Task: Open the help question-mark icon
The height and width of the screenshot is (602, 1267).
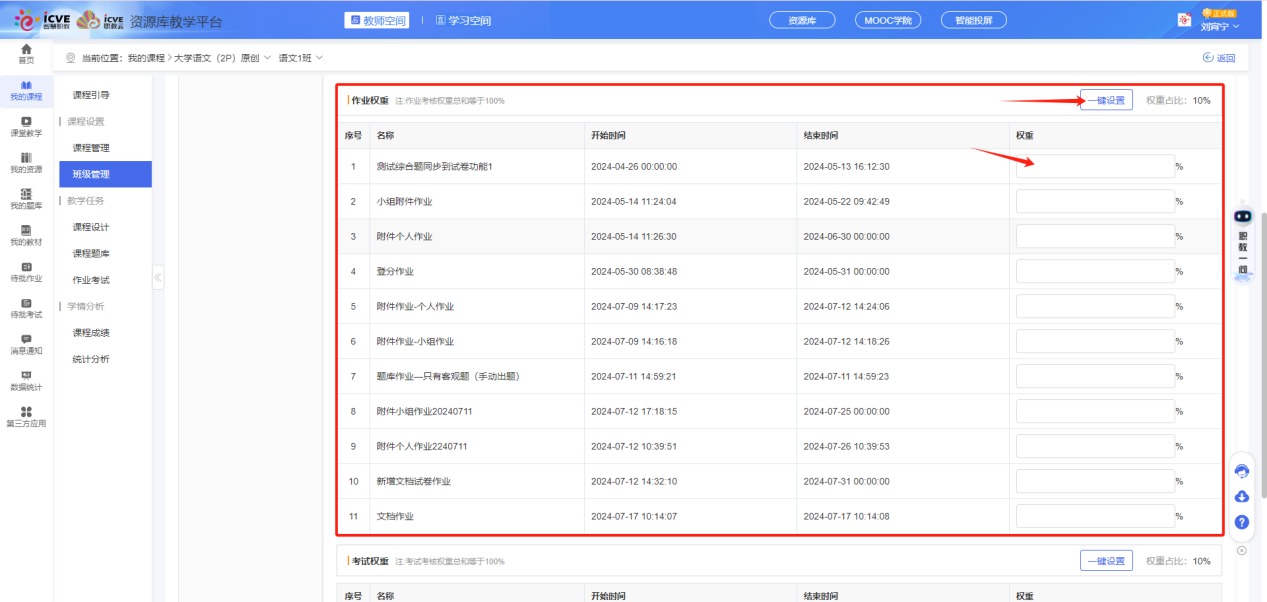Action: pos(1241,522)
